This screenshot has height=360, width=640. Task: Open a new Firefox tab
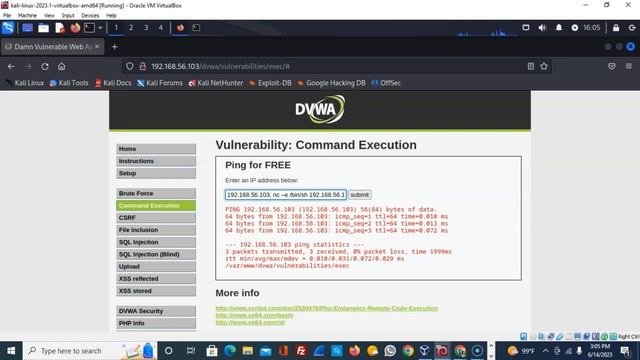(x=114, y=47)
